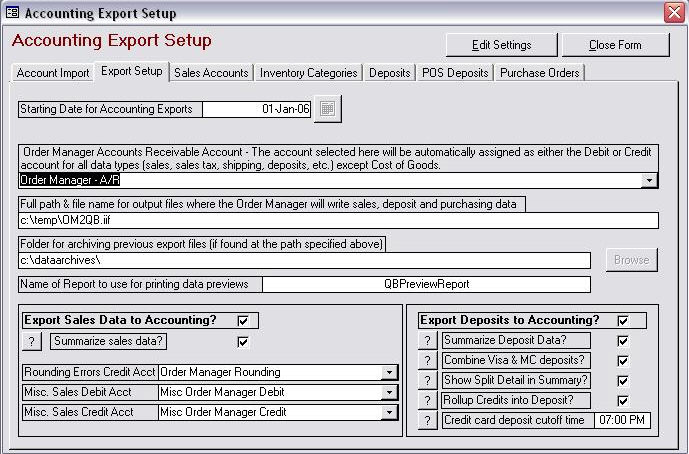The width and height of the screenshot is (689, 454).
Task: Toggle Export Deposits to Accounting checkbox
Action: click(623, 320)
